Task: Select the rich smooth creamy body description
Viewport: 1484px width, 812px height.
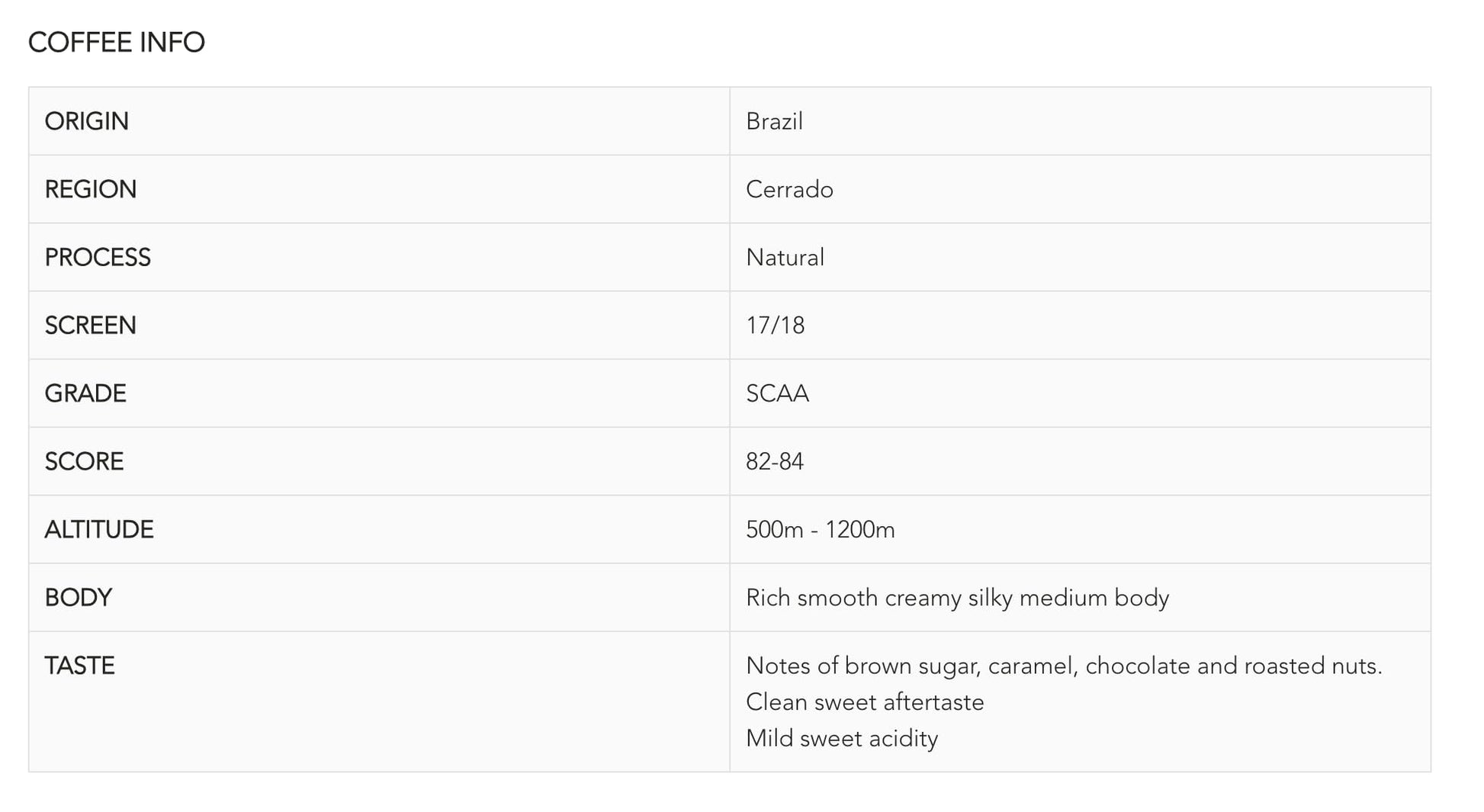Action: point(957,598)
